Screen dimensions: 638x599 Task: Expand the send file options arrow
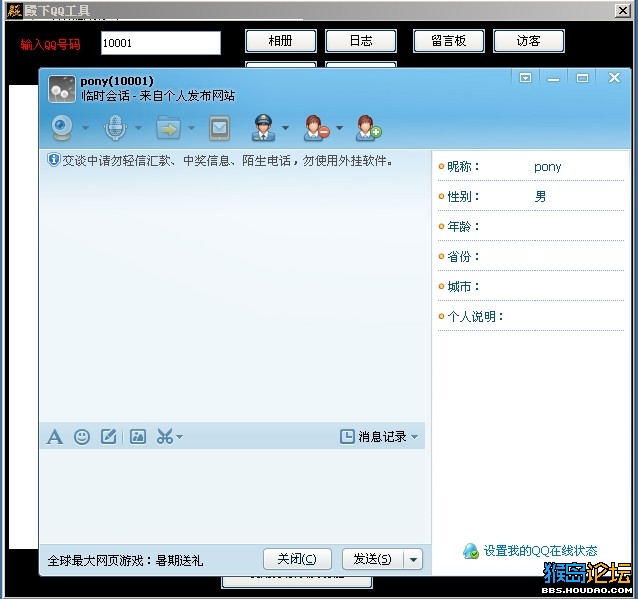point(192,128)
